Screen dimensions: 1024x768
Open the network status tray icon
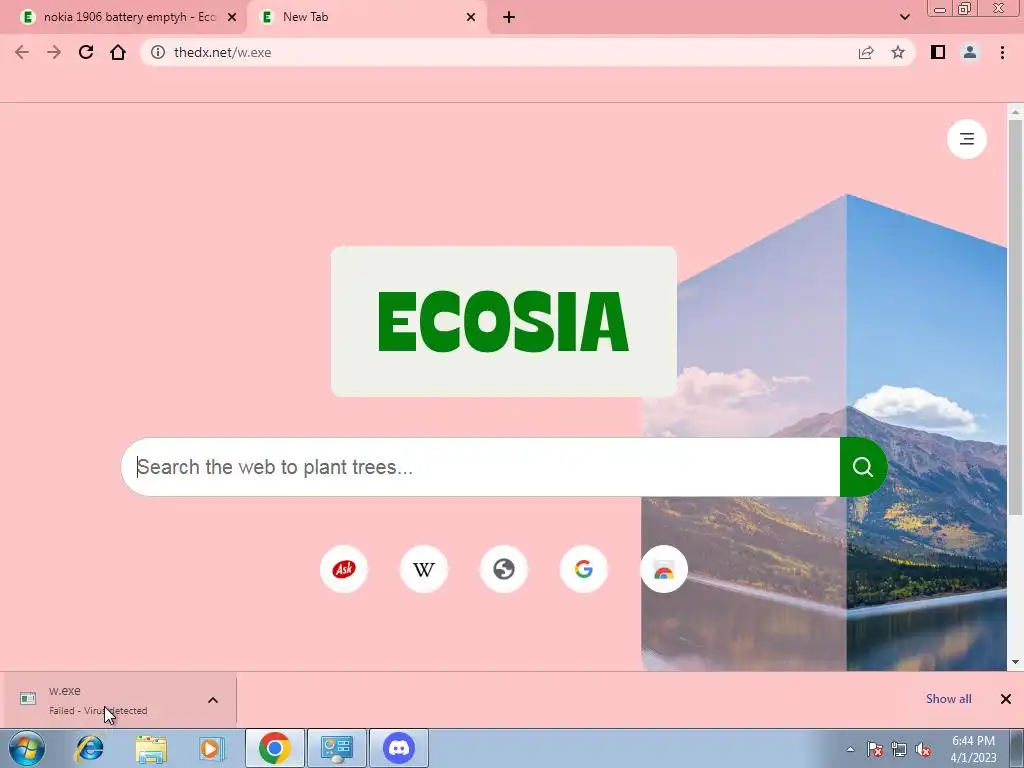pyautogui.click(x=899, y=749)
